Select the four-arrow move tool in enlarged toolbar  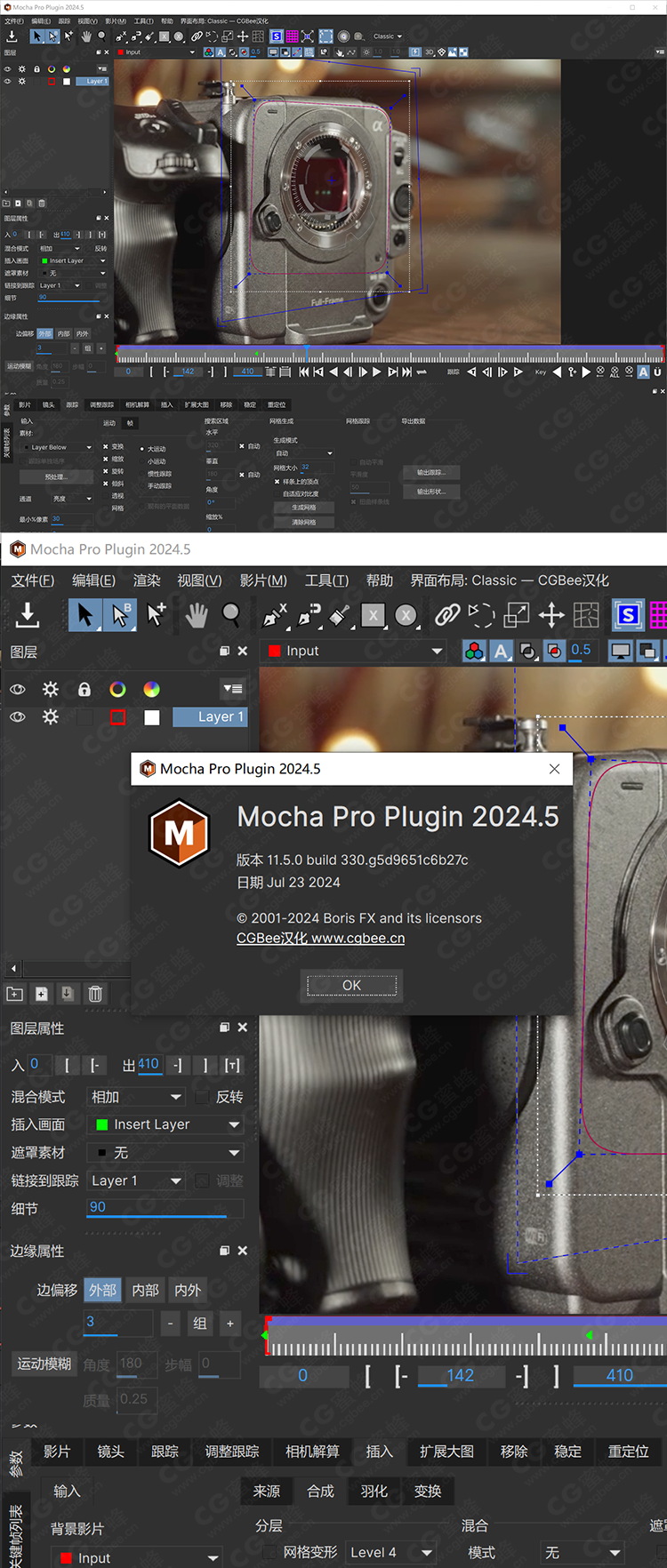click(x=551, y=614)
